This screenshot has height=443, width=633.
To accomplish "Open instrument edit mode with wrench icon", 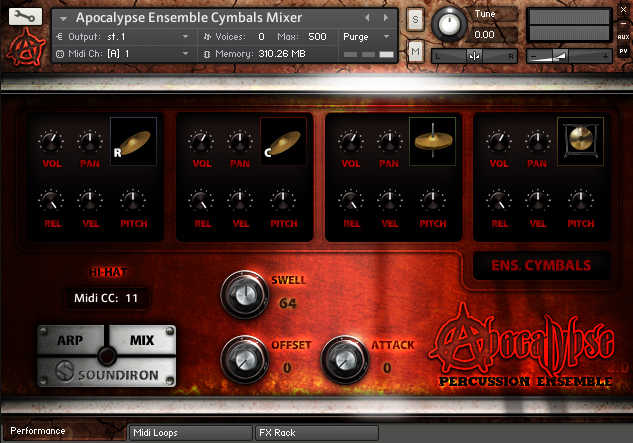I will 25,16.
